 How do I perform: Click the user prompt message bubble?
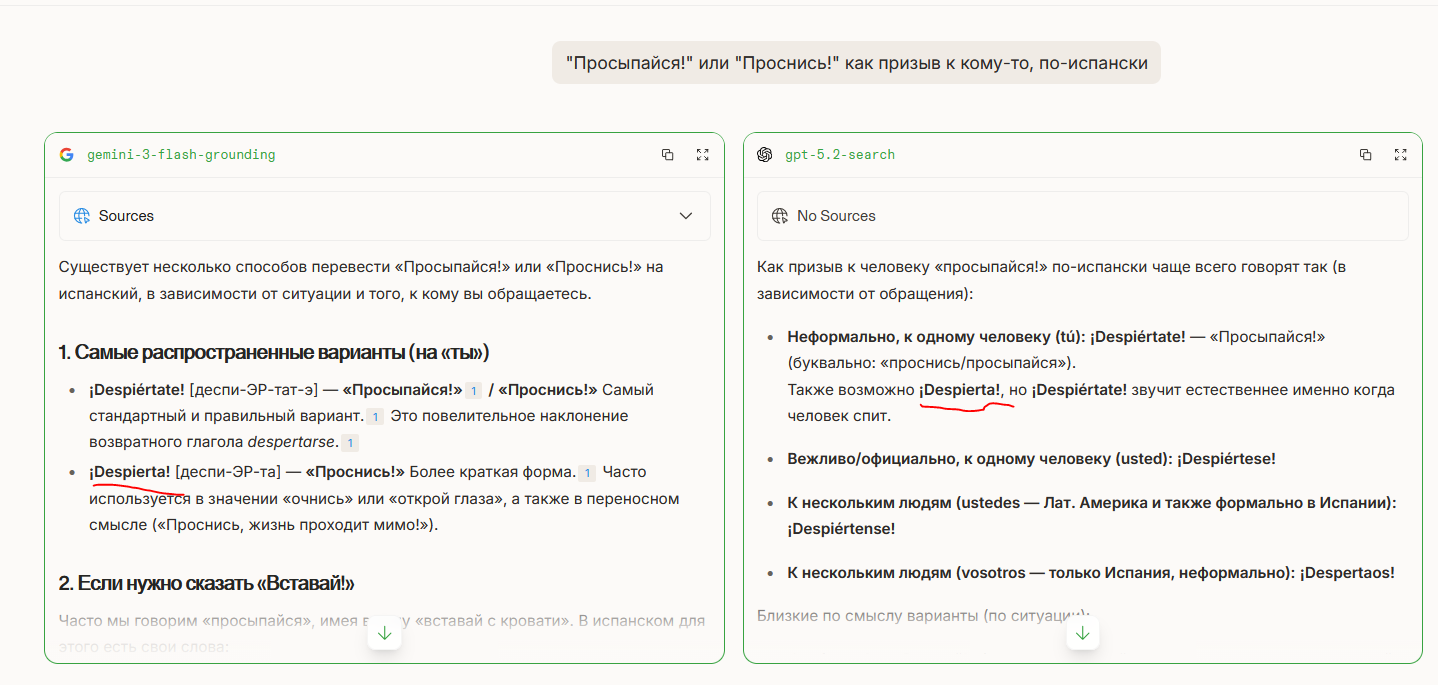click(x=856, y=63)
